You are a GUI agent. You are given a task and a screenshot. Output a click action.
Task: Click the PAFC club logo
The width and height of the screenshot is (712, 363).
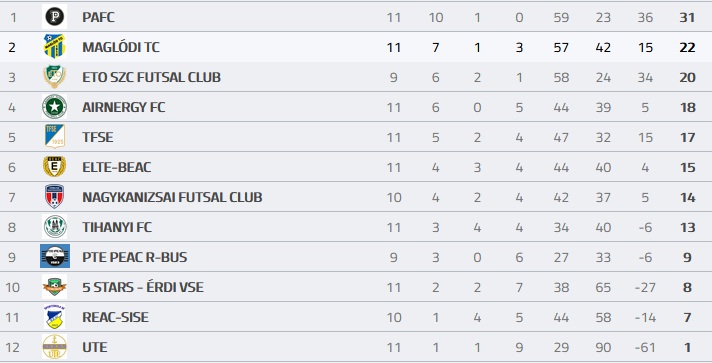click(54, 17)
